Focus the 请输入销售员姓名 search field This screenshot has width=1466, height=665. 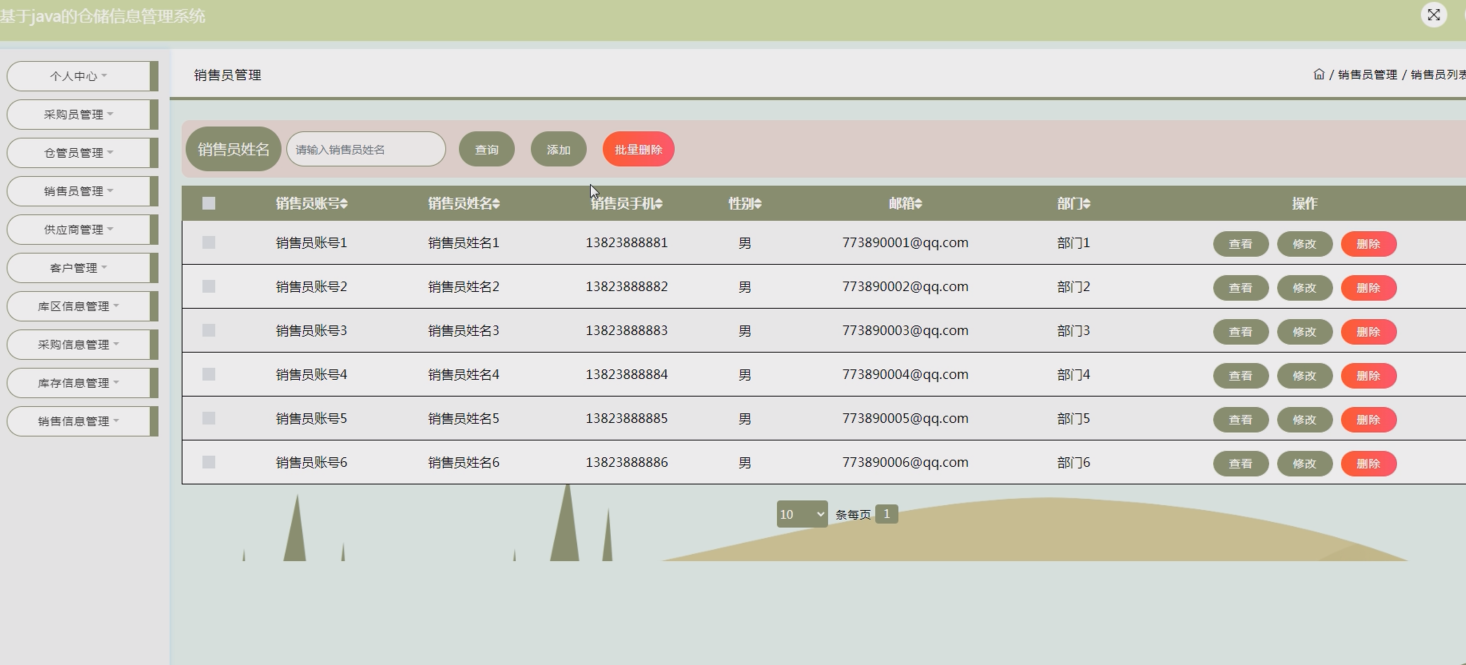[366, 149]
